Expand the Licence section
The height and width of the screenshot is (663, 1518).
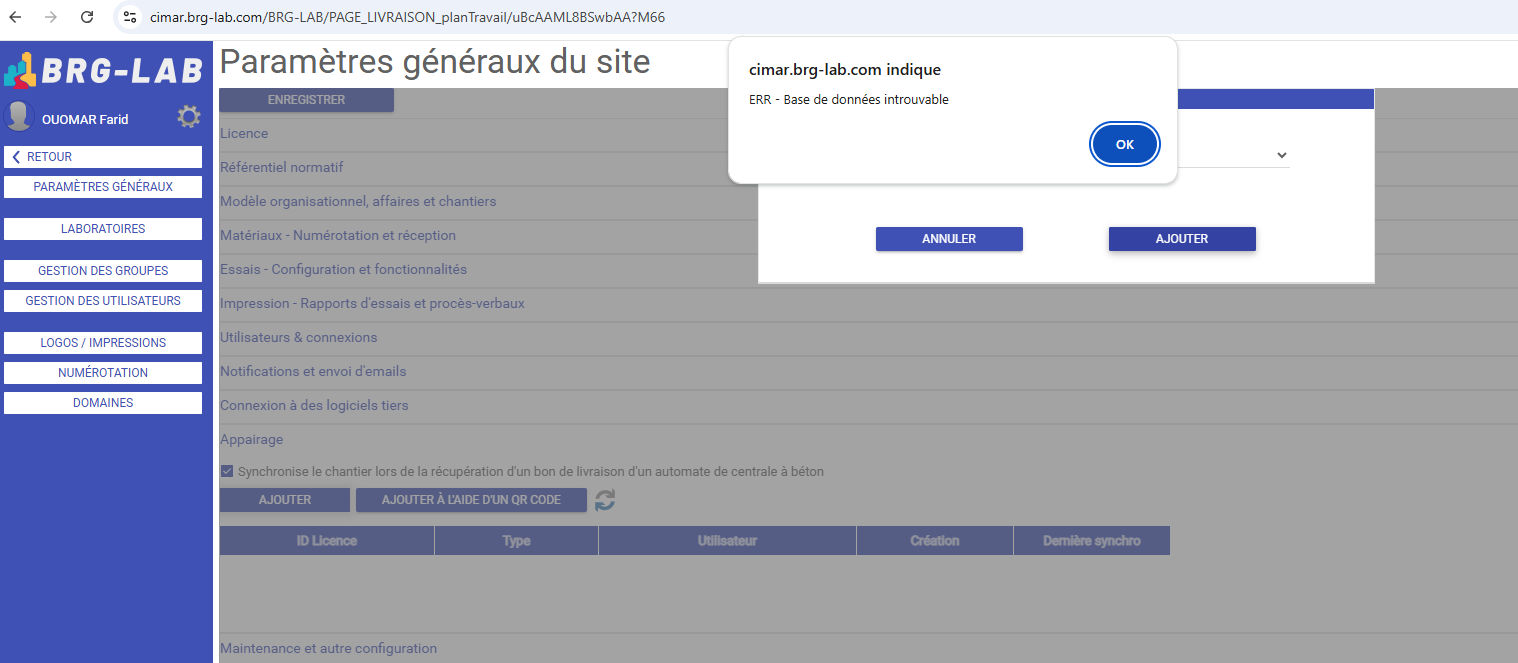[244, 133]
